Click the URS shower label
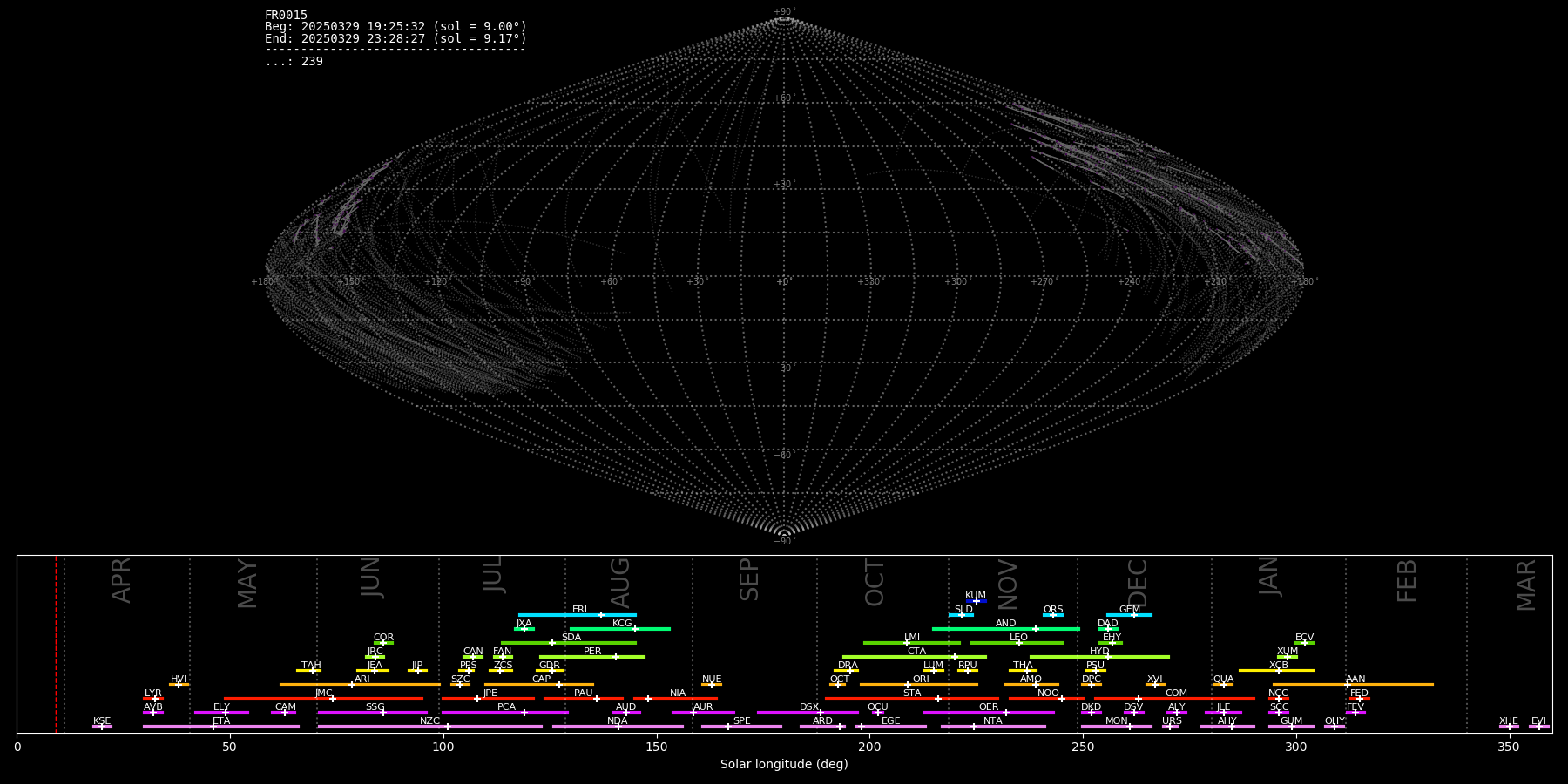Image resolution: width=1568 pixels, height=784 pixels. (x=1172, y=720)
